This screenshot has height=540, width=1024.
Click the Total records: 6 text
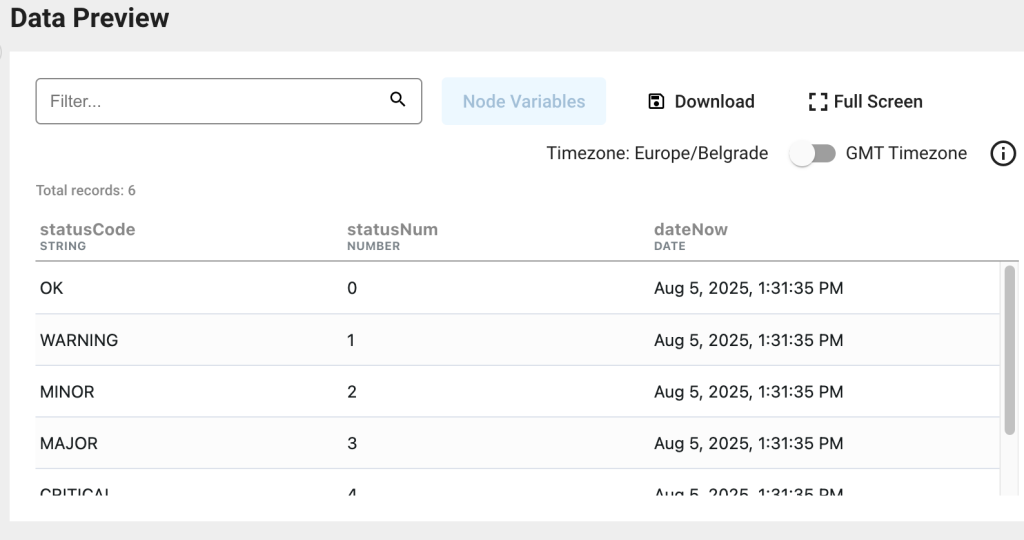pyautogui.click(x=86, y=190)
